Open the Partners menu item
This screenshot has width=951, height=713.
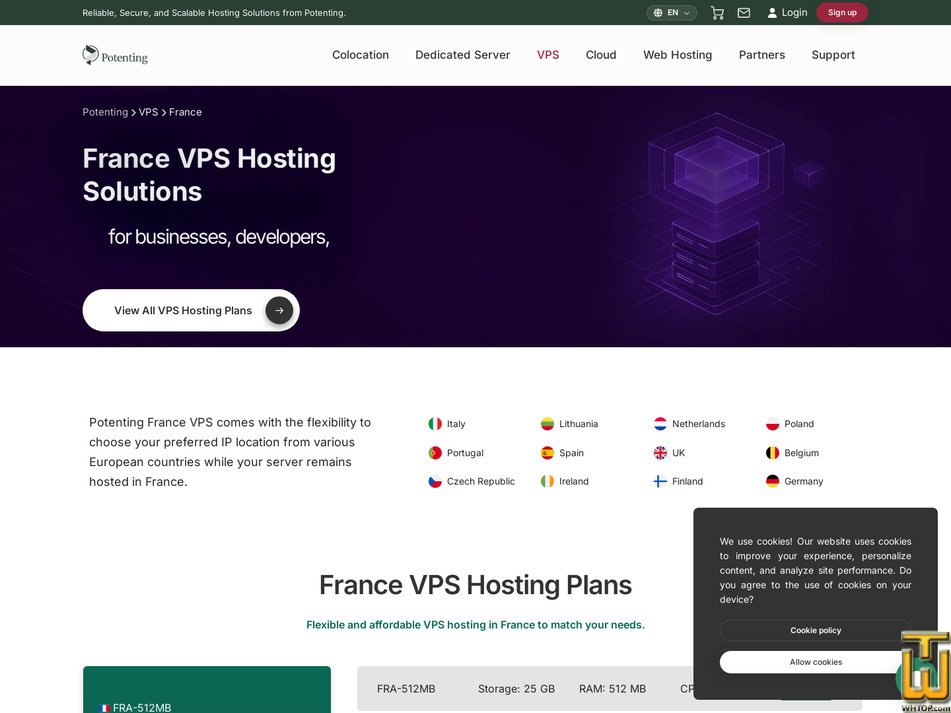pyautogui.click(x=762, y=55)
